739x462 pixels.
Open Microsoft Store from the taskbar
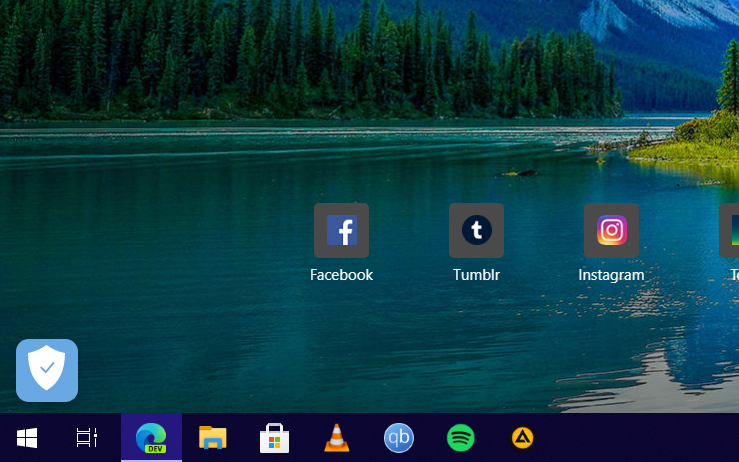(x=274, y=437)
